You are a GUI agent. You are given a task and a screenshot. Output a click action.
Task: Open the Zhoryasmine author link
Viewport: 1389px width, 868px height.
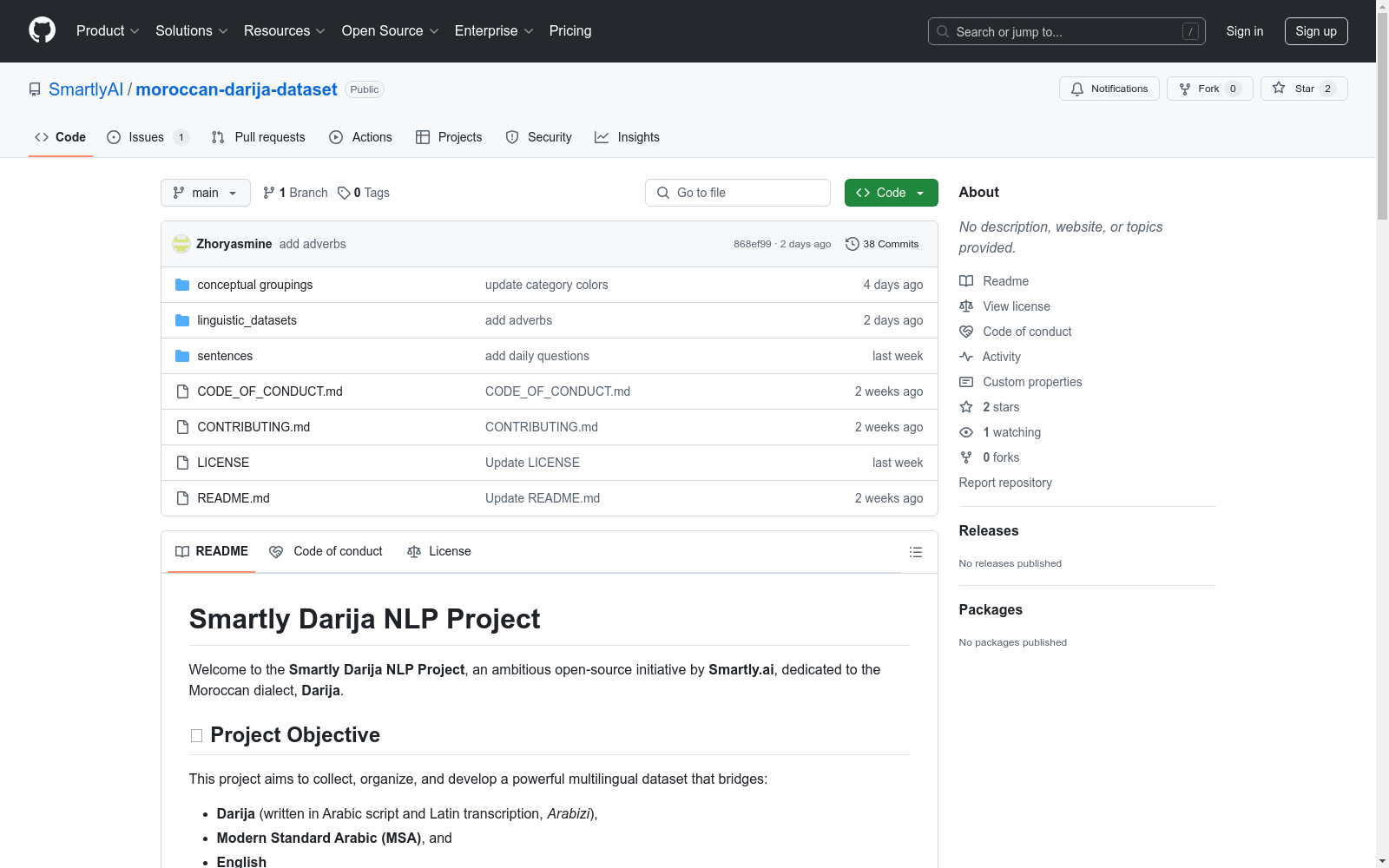pyautogui.click(x=234, y=244)
